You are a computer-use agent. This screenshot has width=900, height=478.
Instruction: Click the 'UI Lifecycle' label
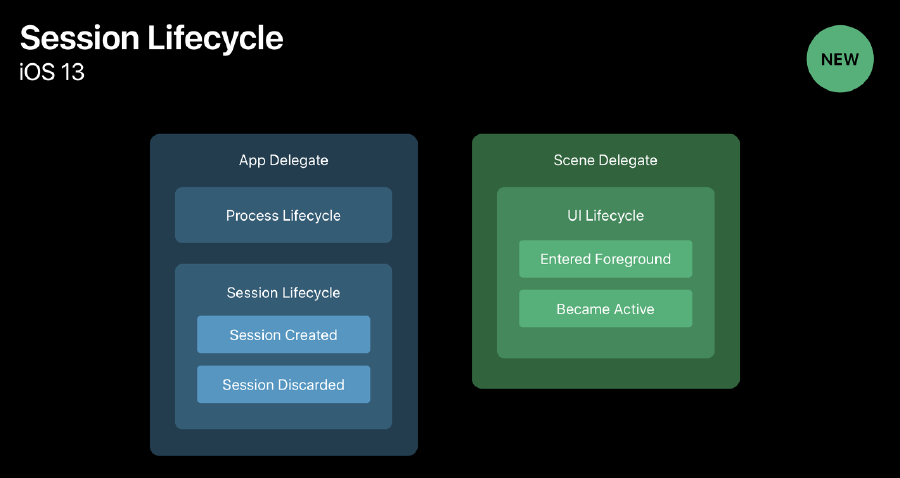tap(606, 216)
